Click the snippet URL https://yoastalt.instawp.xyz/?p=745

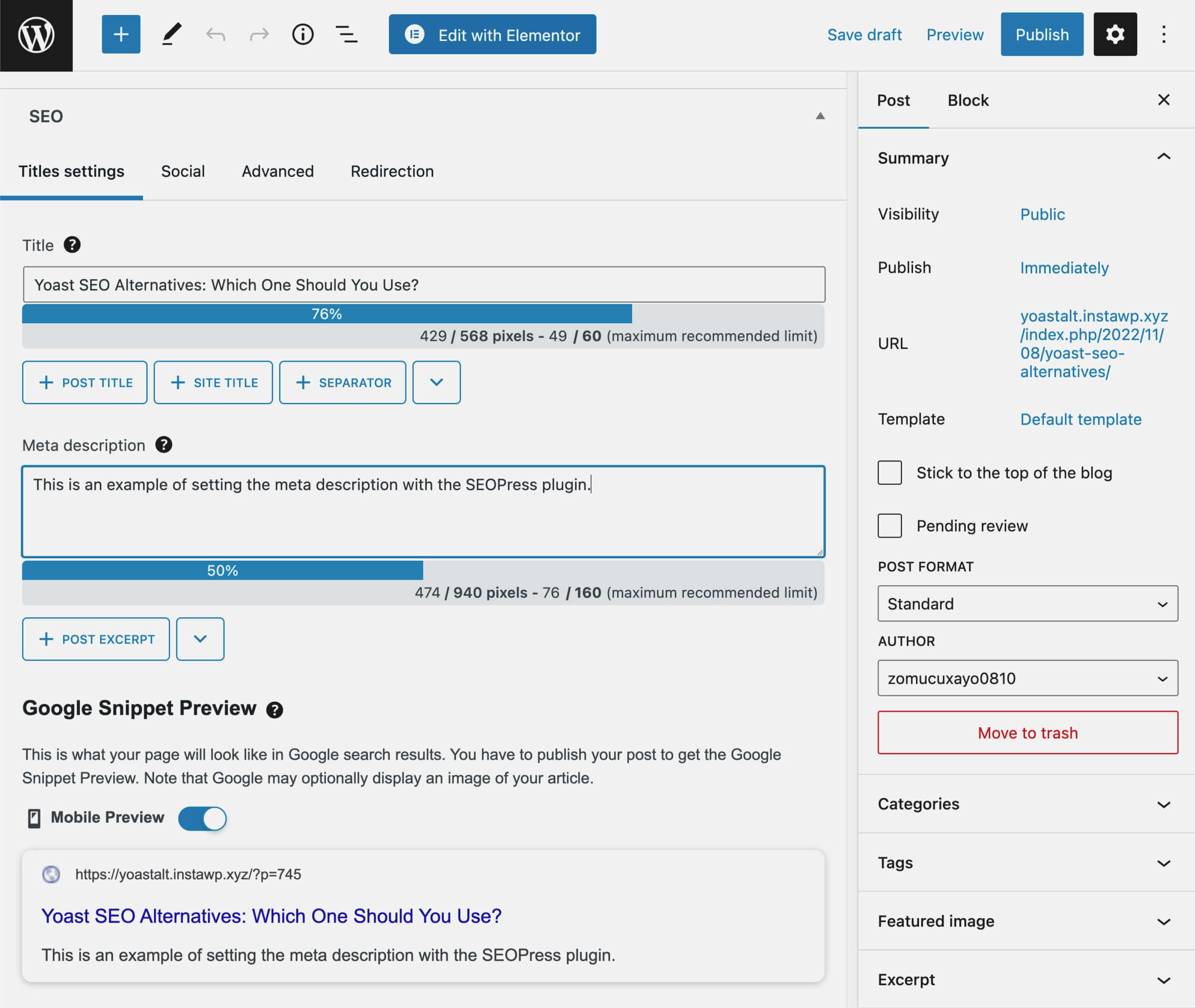(x=188, y=874)
